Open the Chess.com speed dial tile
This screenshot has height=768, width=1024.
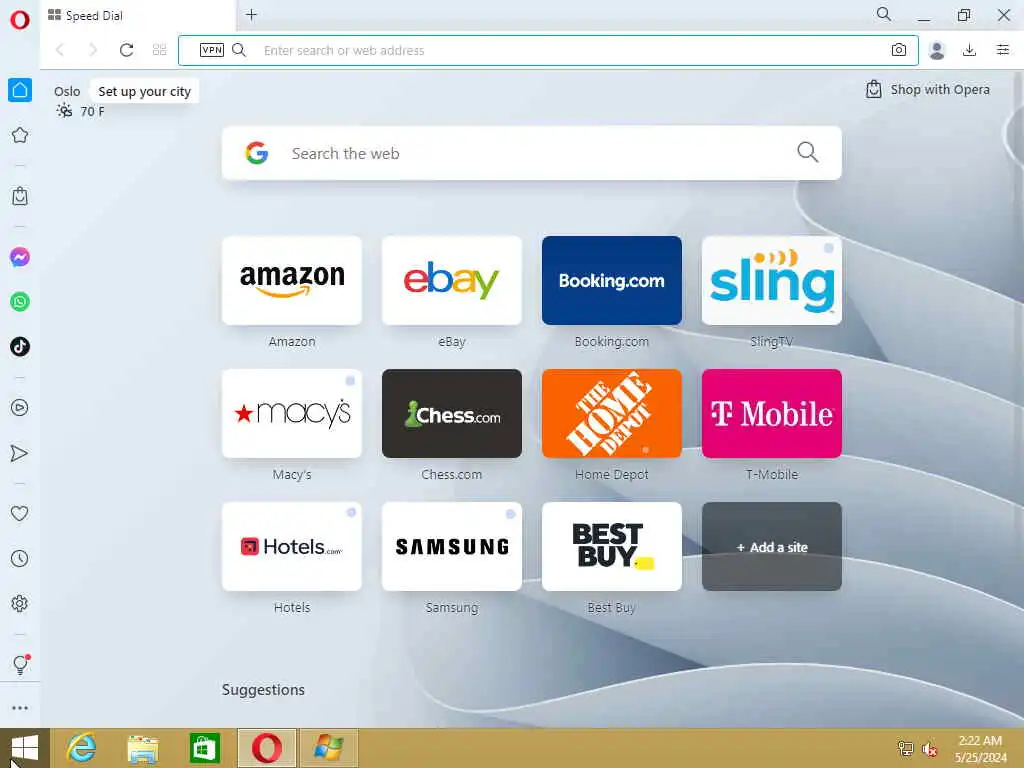(452, 413)
